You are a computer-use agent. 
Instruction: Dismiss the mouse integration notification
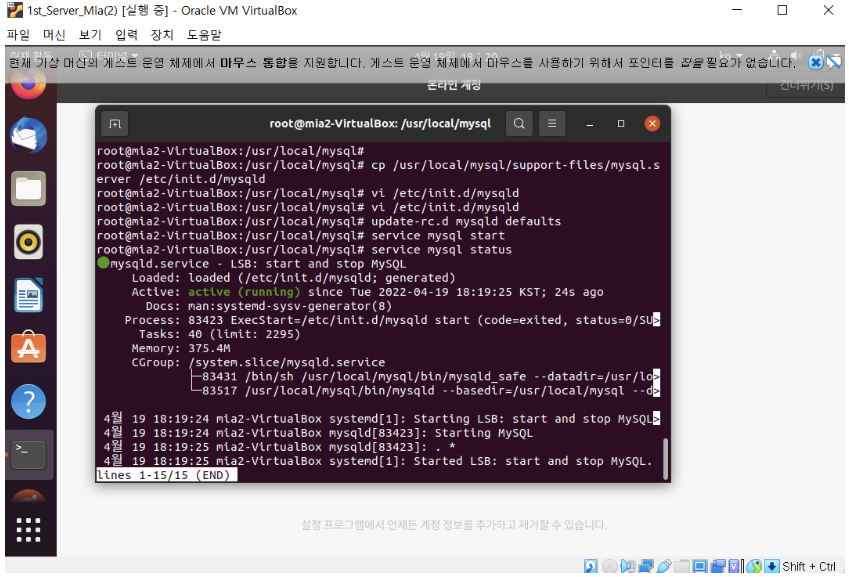815,62
